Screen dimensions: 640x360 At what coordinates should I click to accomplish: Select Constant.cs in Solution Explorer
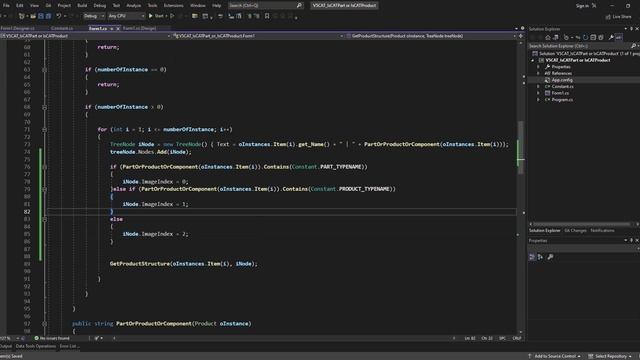click(562, 87)
